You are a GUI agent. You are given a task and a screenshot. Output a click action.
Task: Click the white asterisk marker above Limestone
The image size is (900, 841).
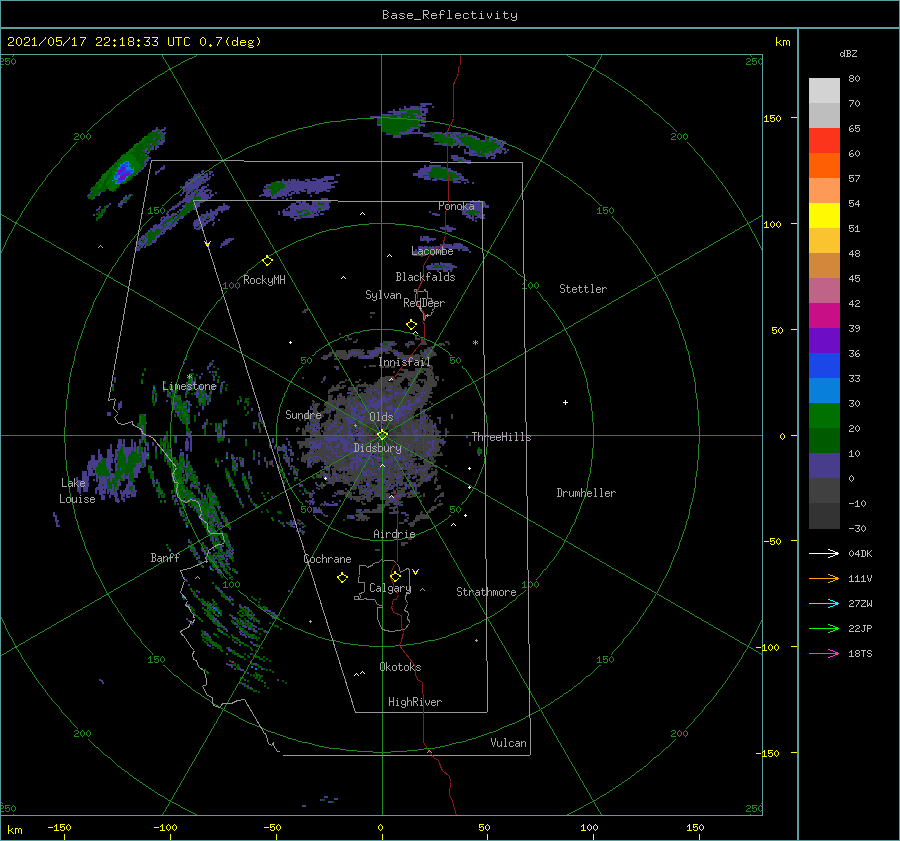tap(189, 377)
